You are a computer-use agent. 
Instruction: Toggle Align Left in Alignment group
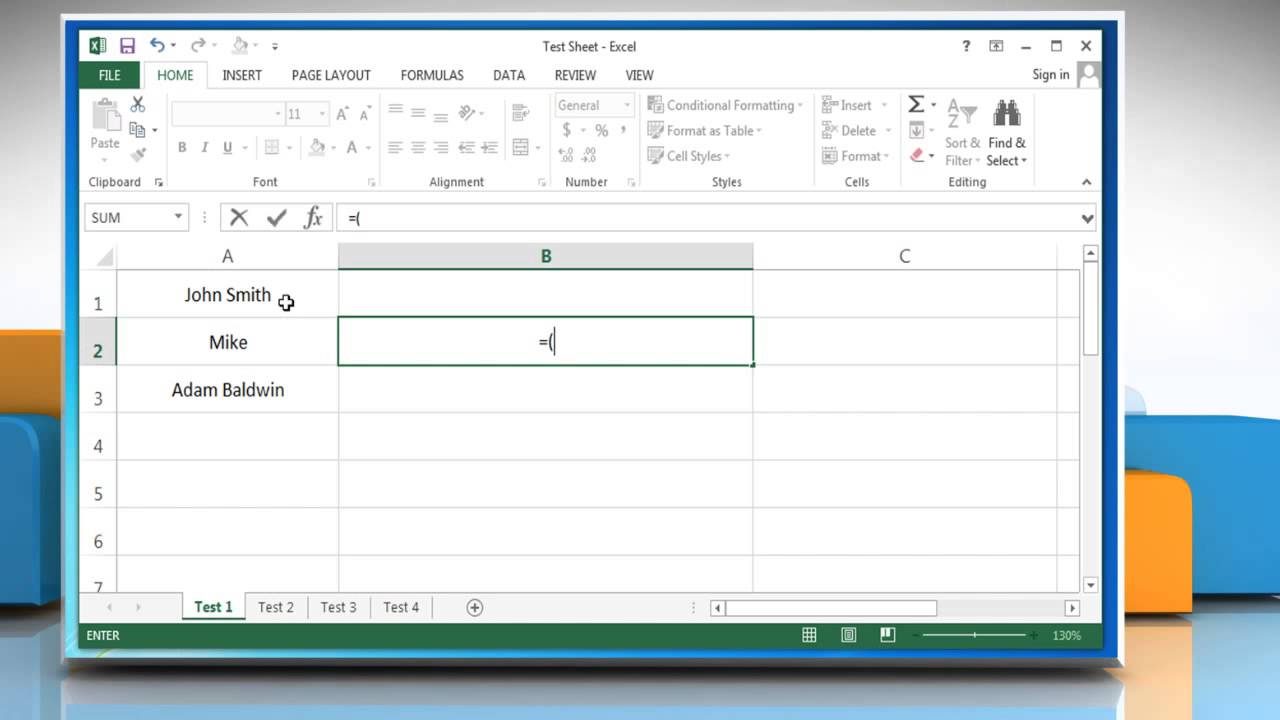tap(395, 147)
